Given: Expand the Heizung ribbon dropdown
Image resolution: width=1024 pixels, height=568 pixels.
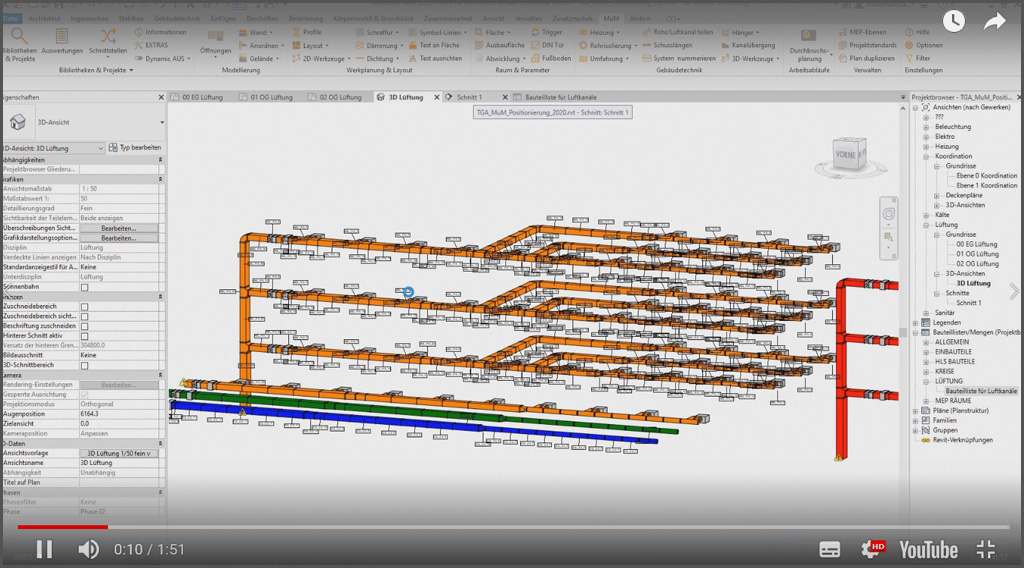Looking at the screenshot, I should pos(605,32).
